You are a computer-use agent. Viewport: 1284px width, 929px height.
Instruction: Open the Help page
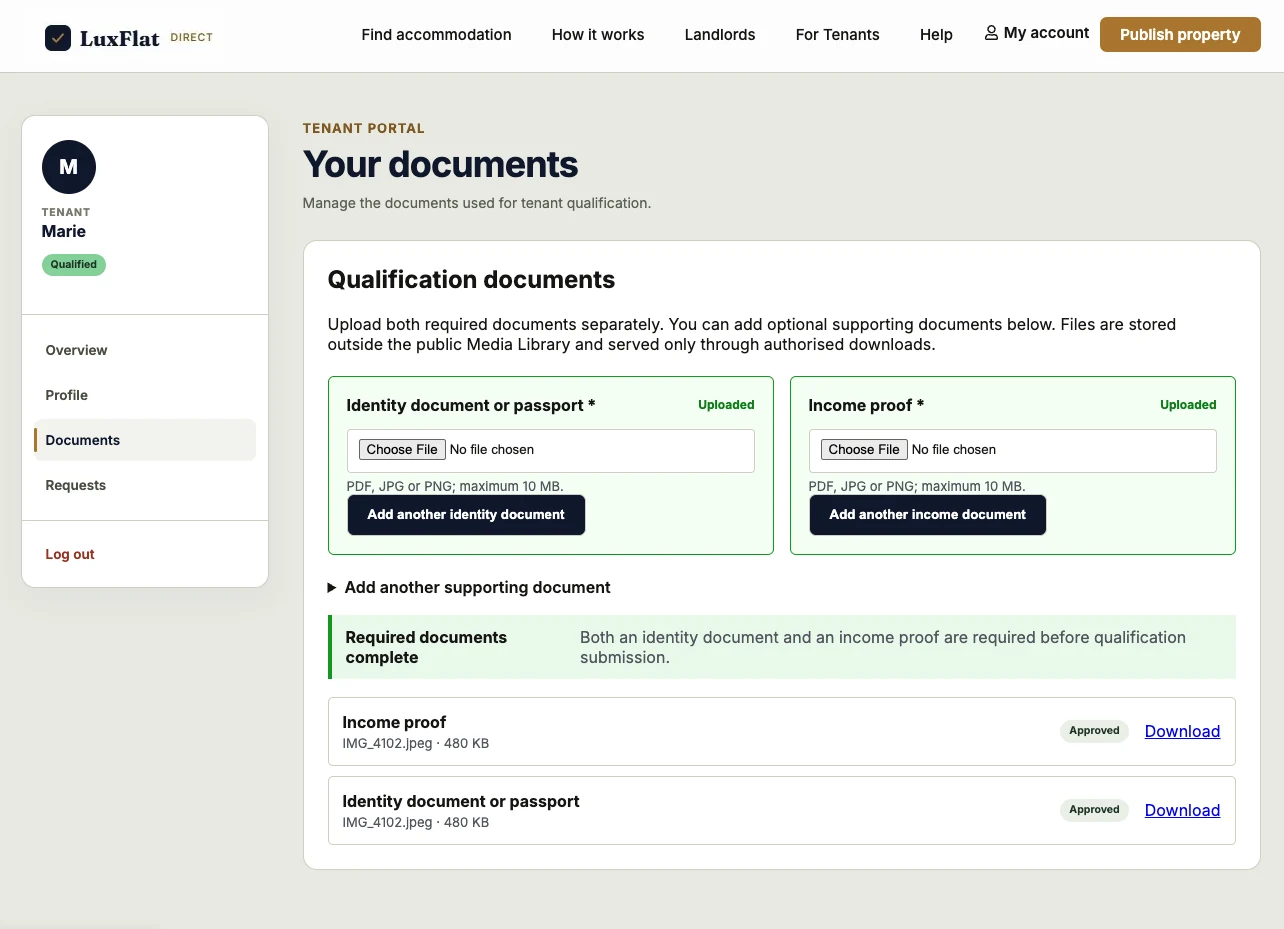[x=936, y=35]
